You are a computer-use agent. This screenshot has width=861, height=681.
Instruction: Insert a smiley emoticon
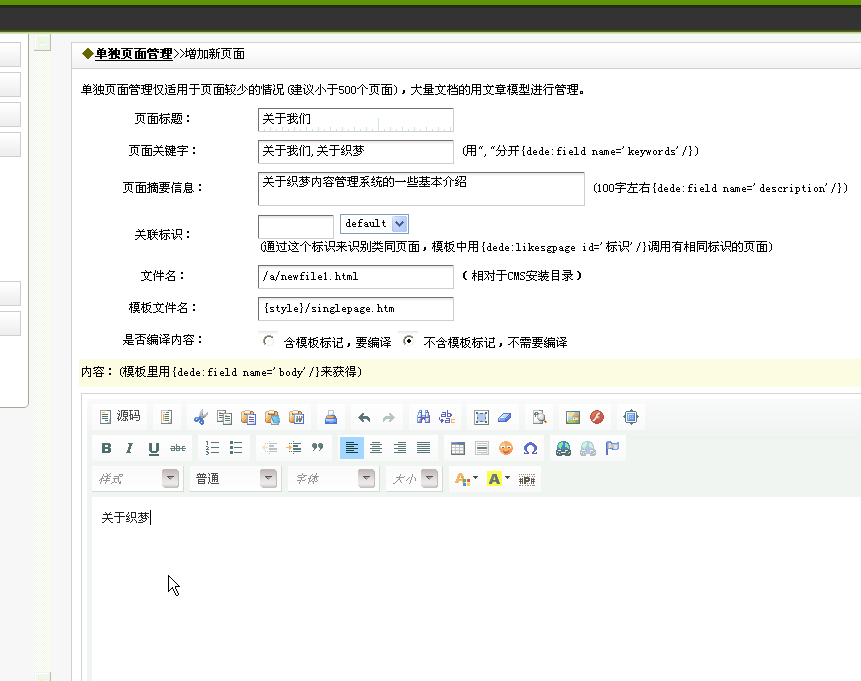coord(506,448)
